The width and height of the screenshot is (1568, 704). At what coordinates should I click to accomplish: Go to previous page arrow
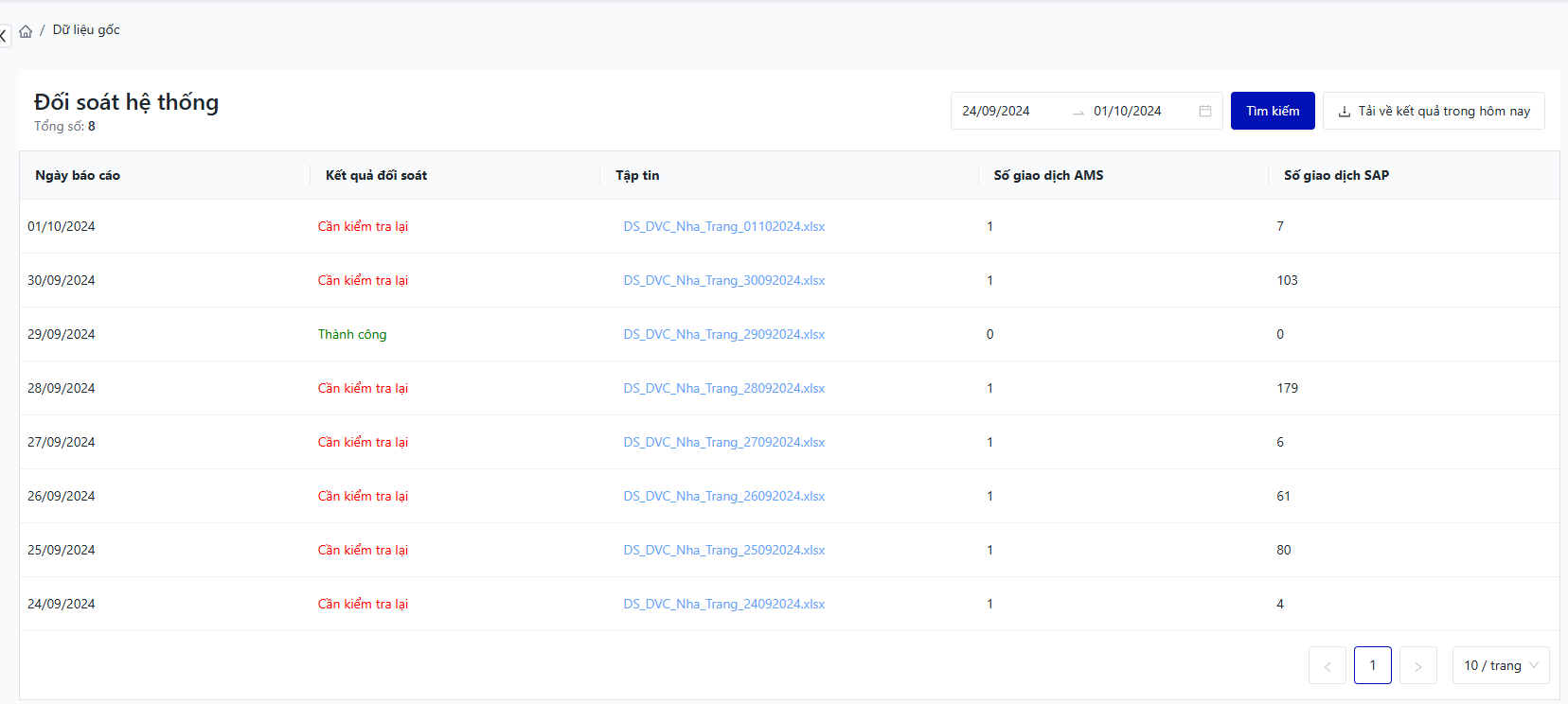point(1327,665)
